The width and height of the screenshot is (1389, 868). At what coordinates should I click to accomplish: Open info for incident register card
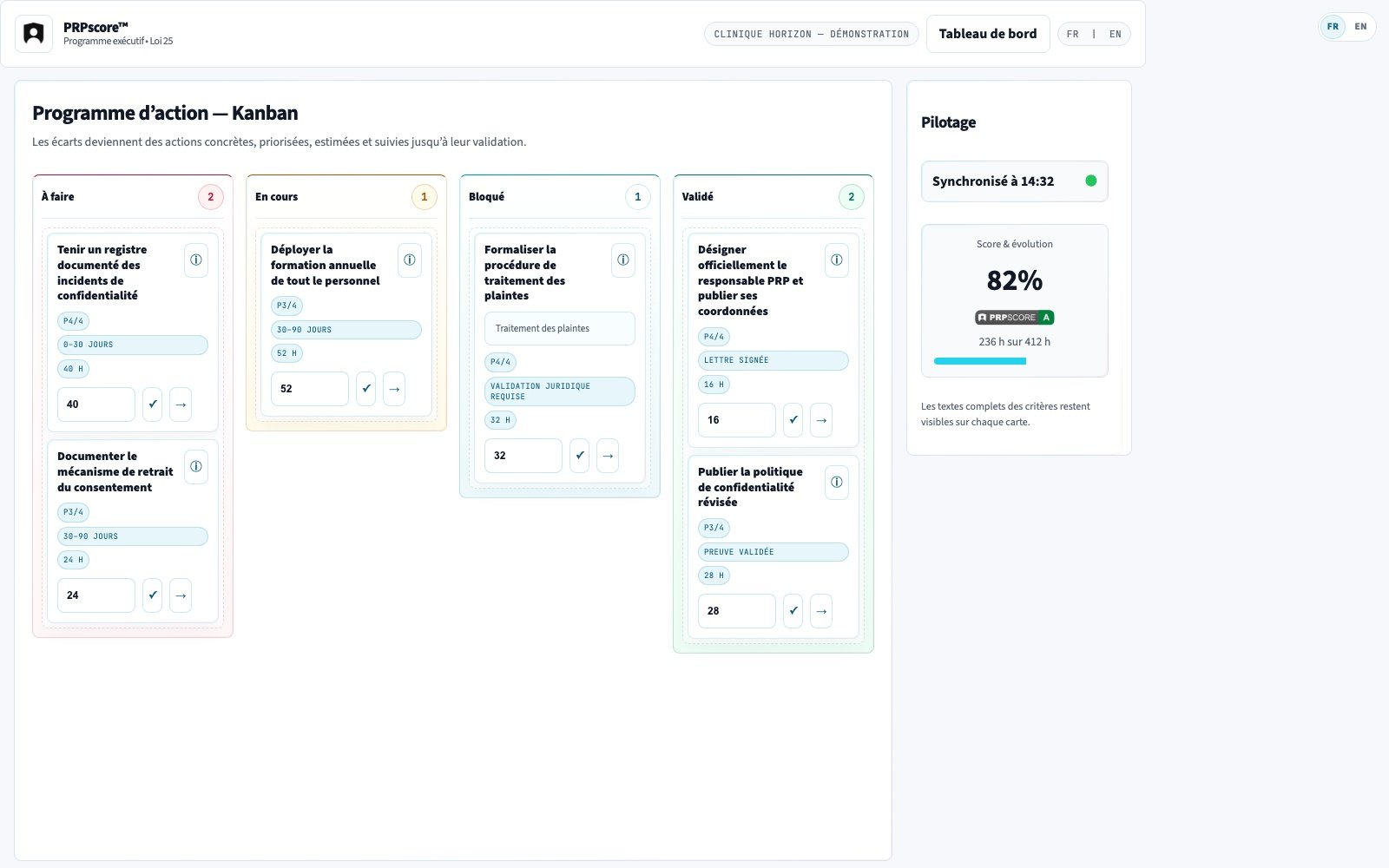click(x=196, y=260)
